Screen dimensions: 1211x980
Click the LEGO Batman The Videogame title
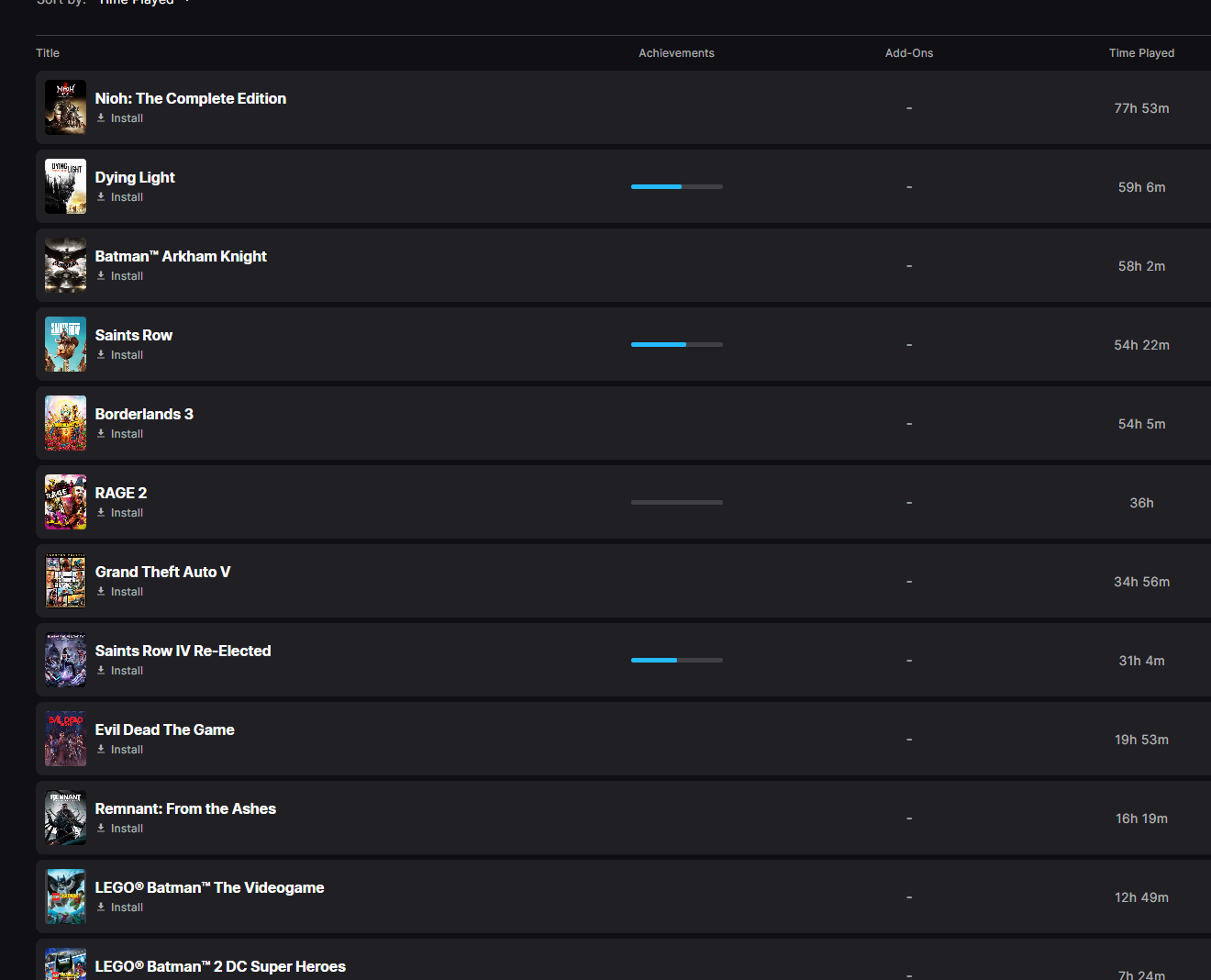pos(210,887)
